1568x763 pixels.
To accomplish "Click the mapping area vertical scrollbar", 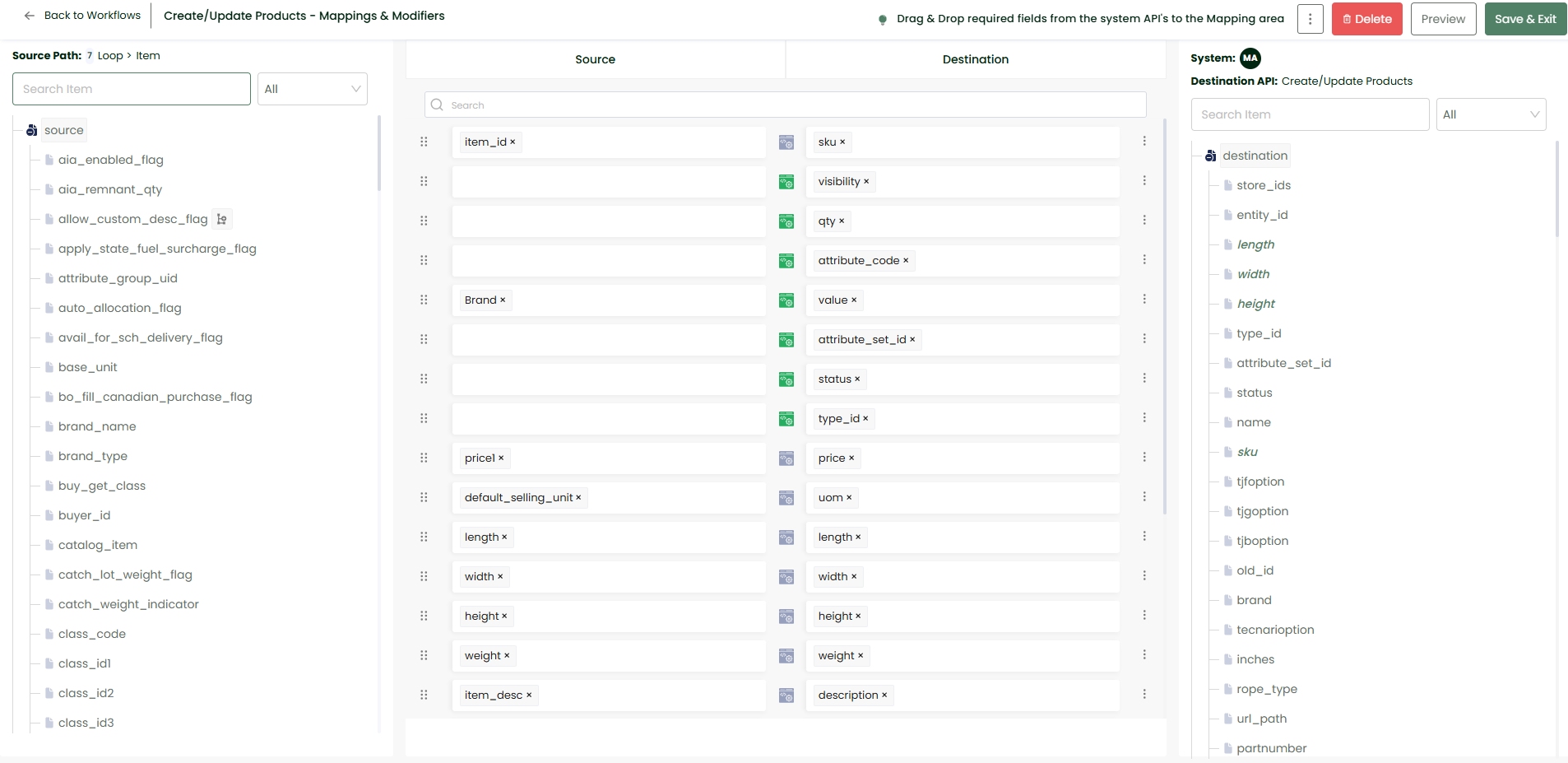I will pos(1165,317).
